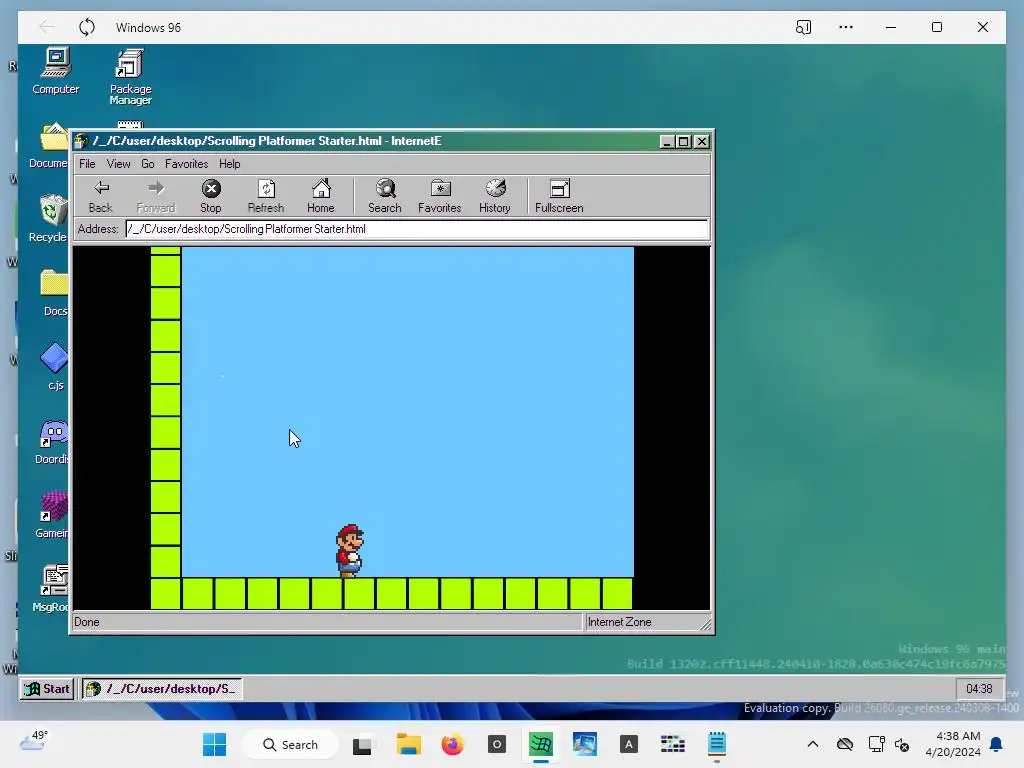Click the InternetE taskbar window button
The height and width of the screenshot is (768, 1024).
coord(162,689)
